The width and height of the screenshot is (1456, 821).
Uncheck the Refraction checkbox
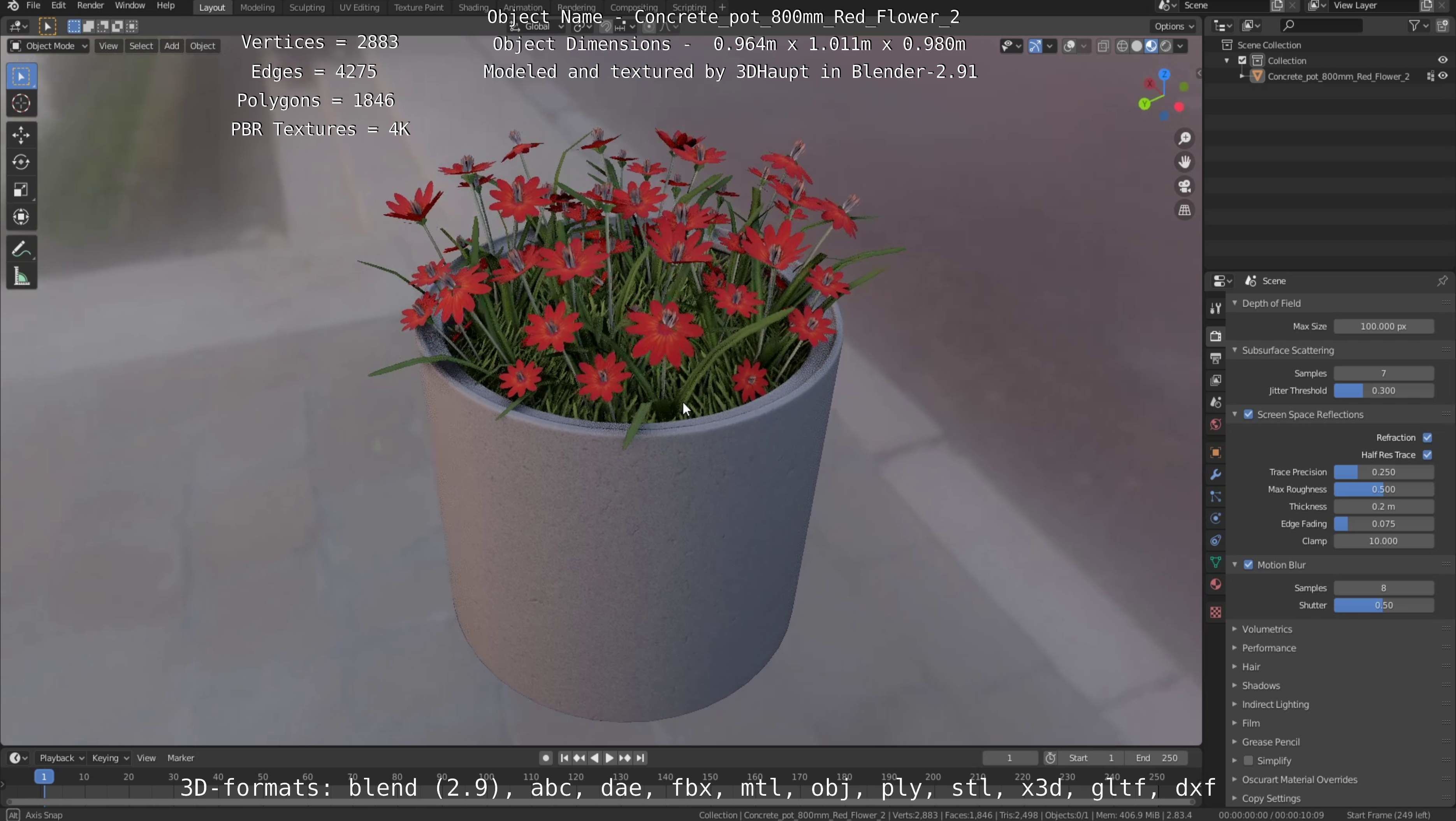pos(1427,438)
